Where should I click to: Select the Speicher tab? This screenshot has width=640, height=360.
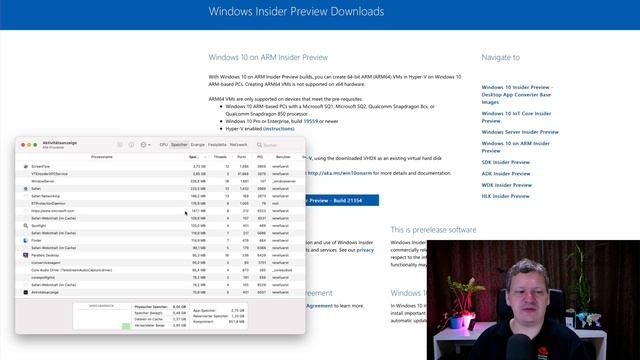pyautogui.click(x=179, y=144)
